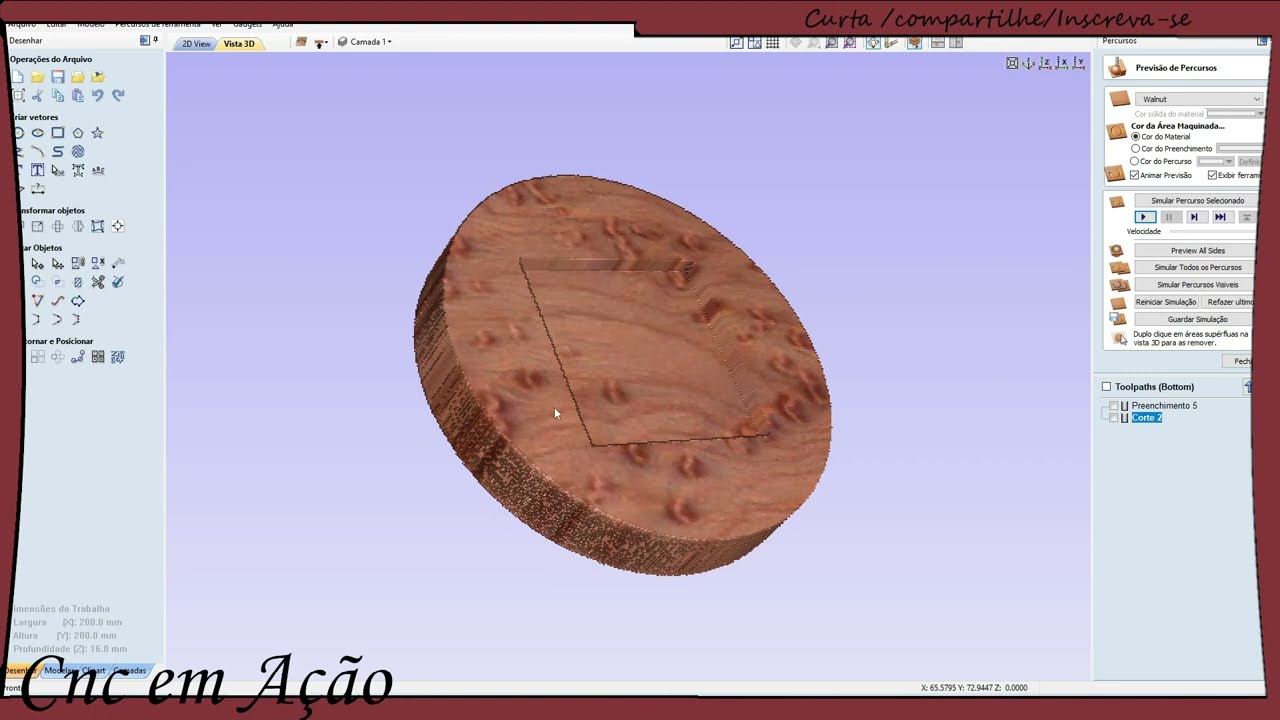The width and height of the screenshot is (1280, 720).
Task: Select the Cor do Preenchimento radio button
Action: pyautogui.click(x=1135, y=149)
